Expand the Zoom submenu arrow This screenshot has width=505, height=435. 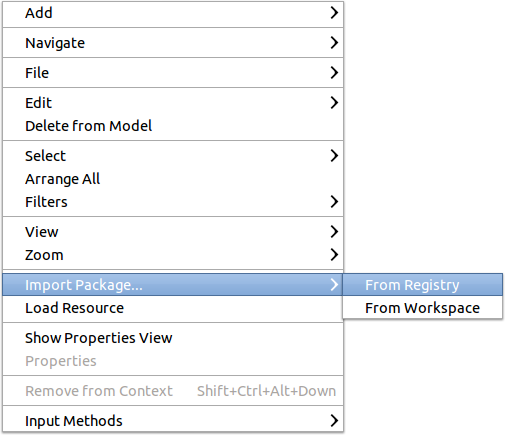pyautogui.click(x=334, y=255)
